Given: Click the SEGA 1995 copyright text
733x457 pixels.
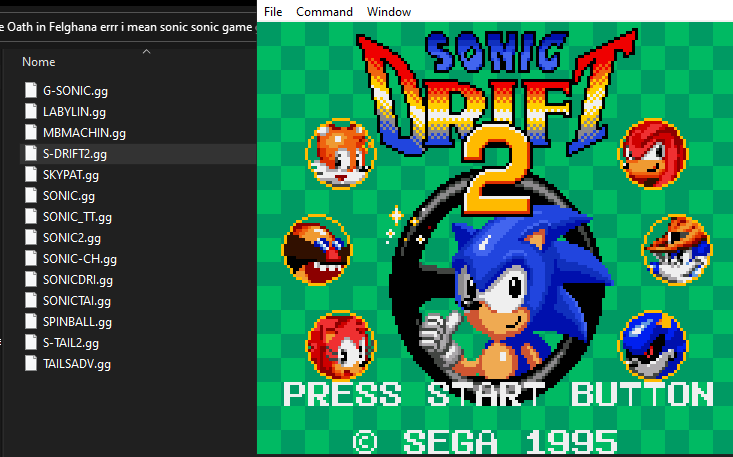Looking at the screenshot, I should tap(486, 442).
